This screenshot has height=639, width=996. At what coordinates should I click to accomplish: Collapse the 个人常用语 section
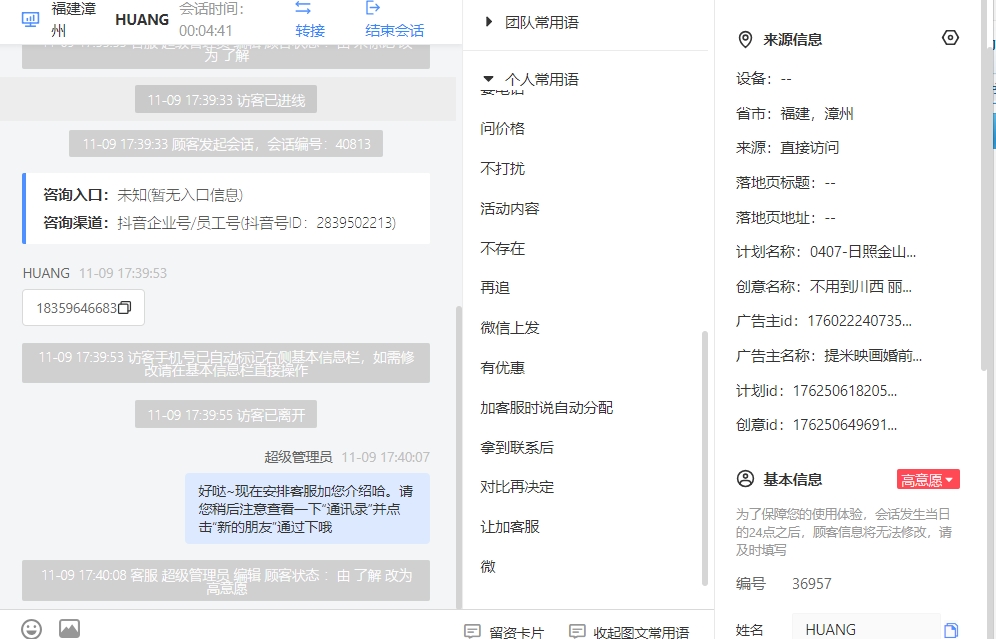pyautogui.click(x=488, y=79)
